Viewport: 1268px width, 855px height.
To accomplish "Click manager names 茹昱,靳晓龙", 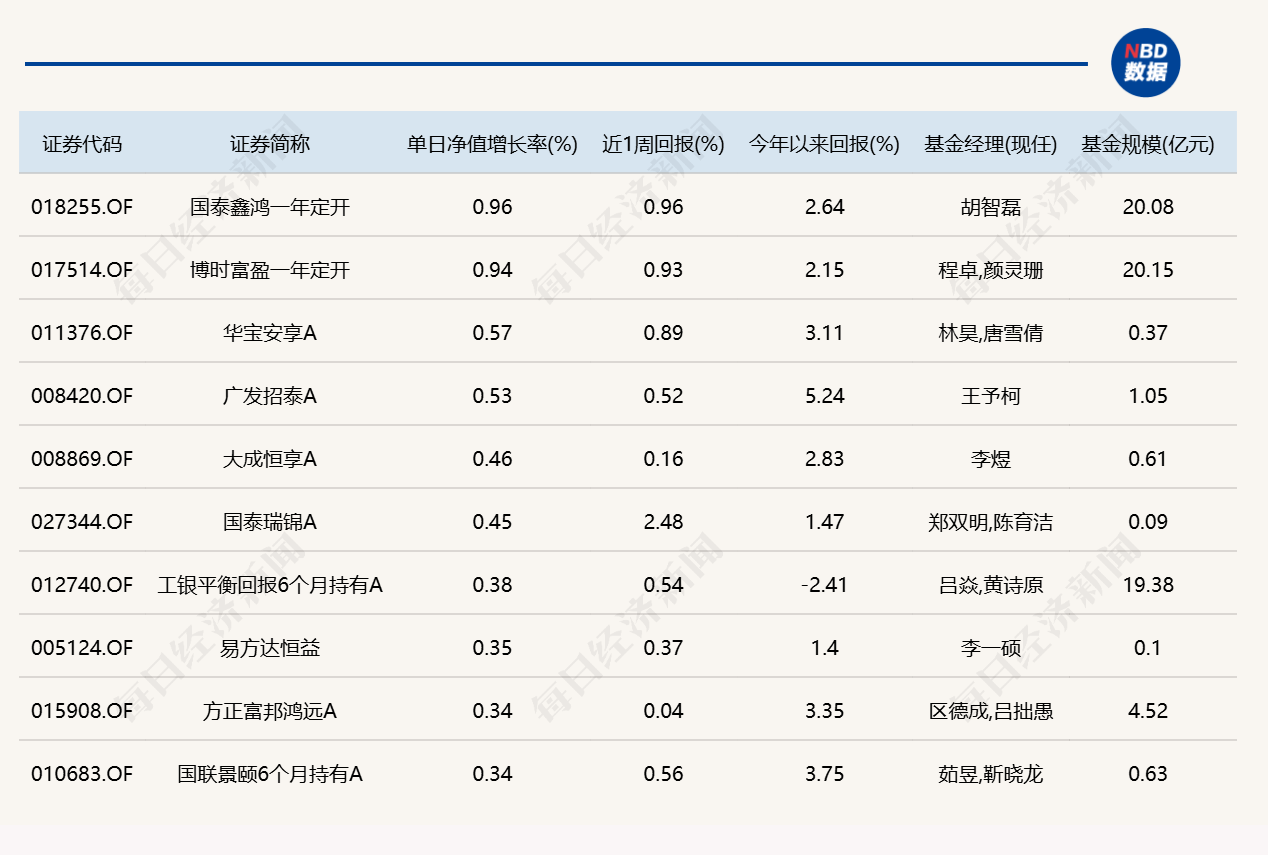I will click(x=990, y=774).
